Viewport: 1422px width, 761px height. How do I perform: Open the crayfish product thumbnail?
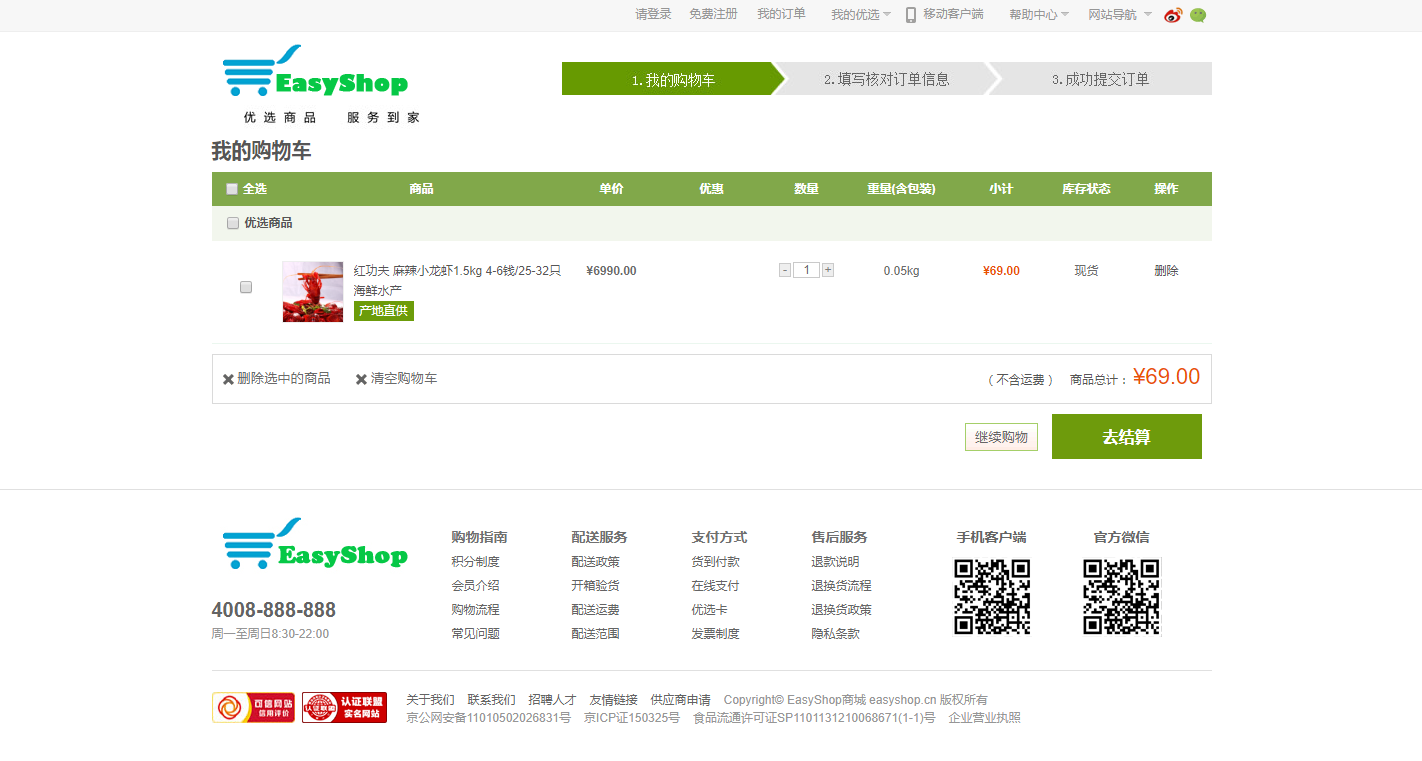313,292
